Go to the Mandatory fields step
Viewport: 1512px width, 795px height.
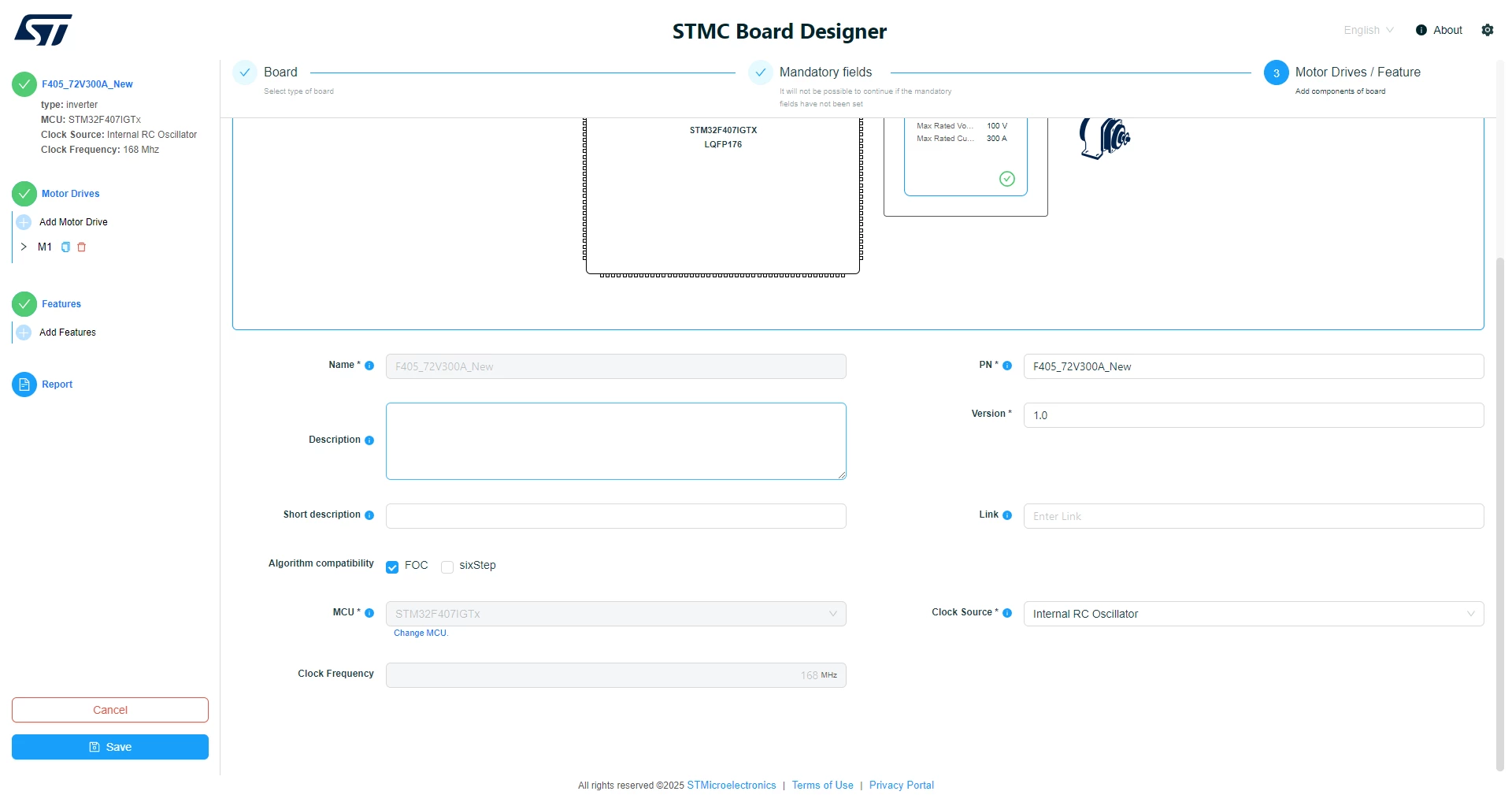825,72
